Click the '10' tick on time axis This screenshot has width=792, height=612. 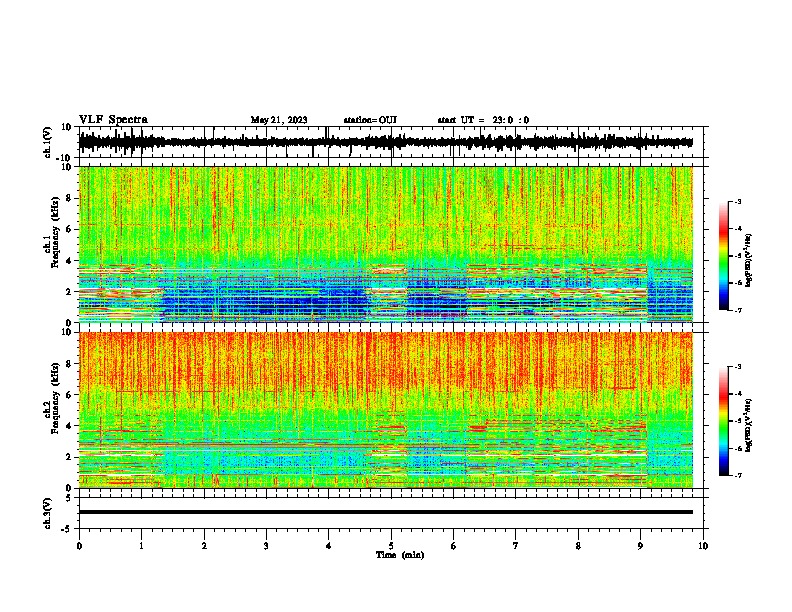(703, 546)
